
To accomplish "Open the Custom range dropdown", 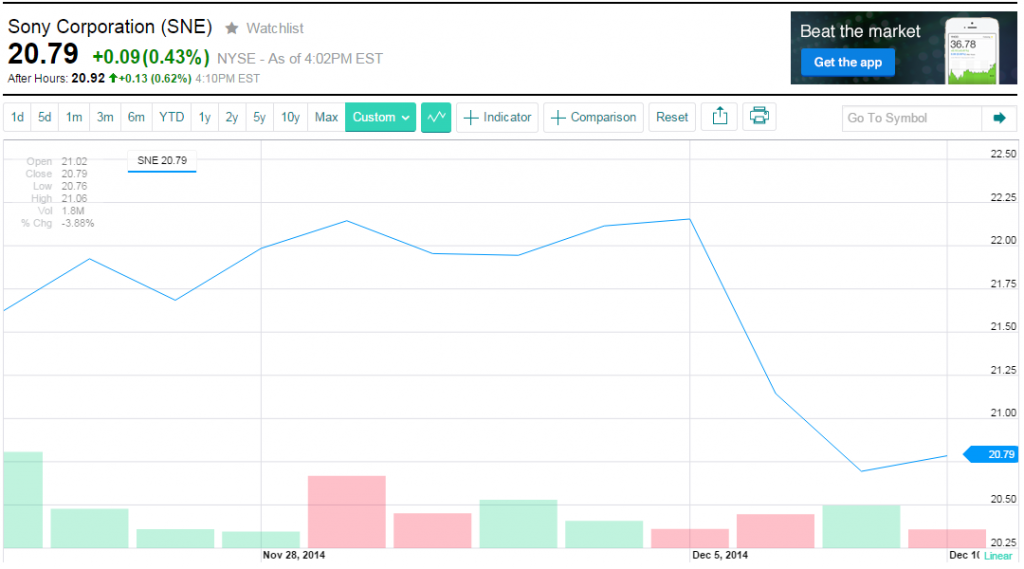I will (x=380, y=118).
